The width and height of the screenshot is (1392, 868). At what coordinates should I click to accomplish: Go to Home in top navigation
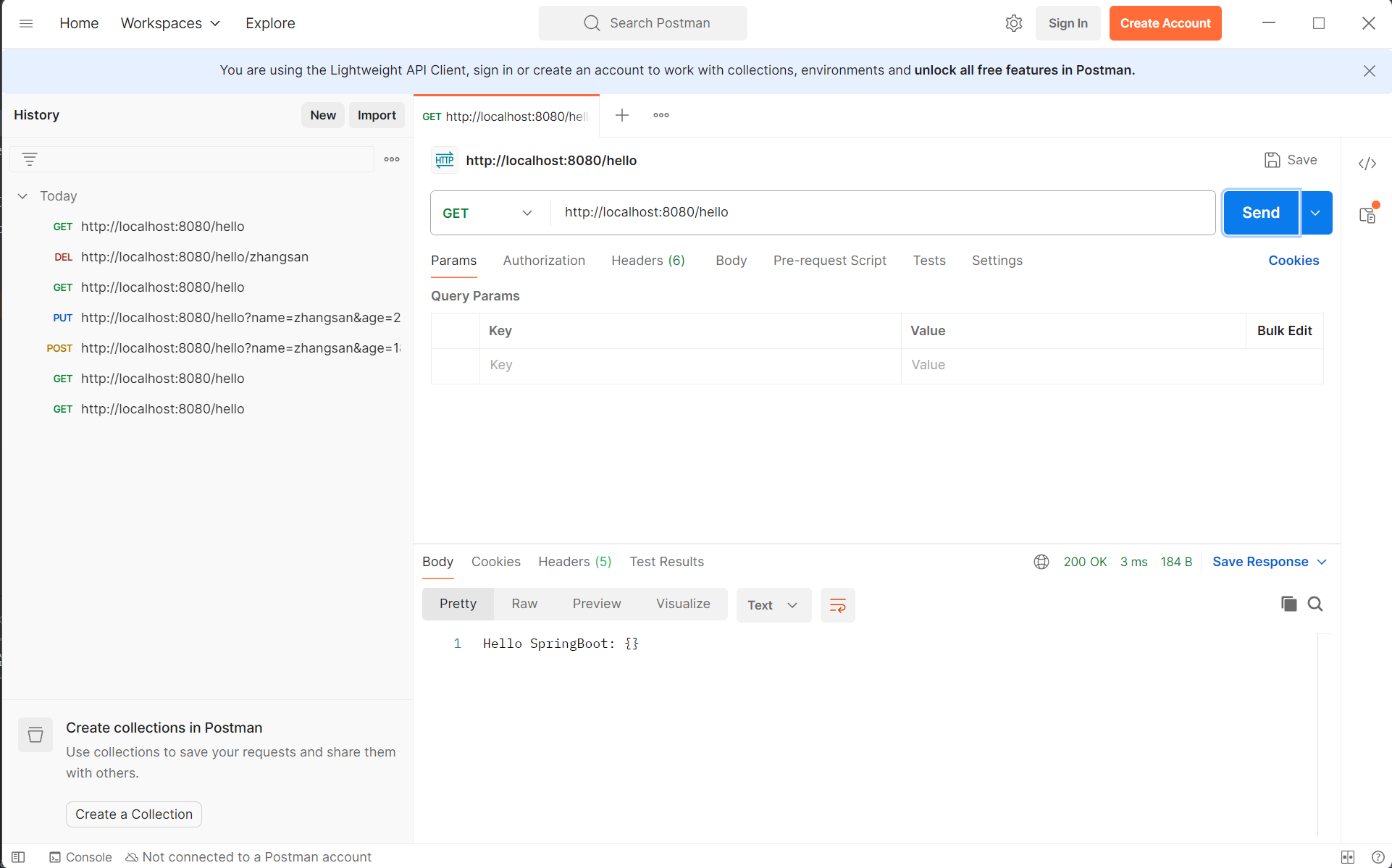tap(79, 23)
